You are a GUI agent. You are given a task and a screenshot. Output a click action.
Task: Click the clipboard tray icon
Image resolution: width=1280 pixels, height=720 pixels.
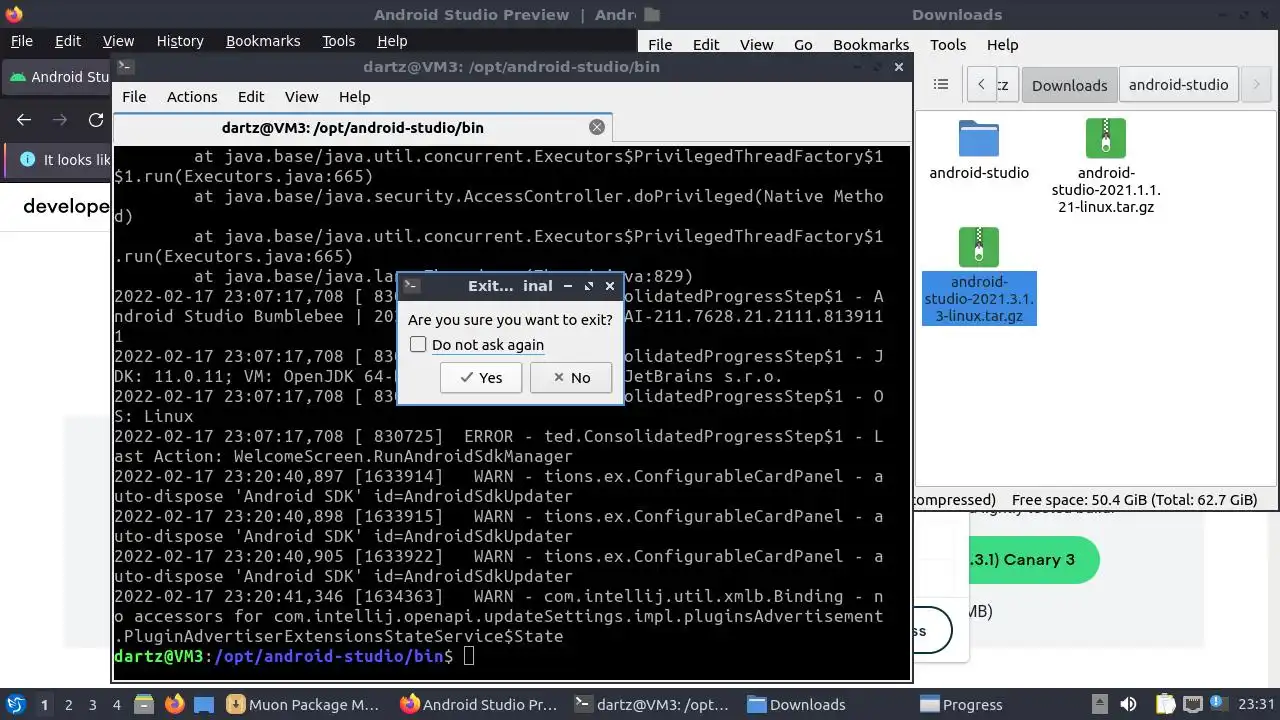coord(1164,704)
